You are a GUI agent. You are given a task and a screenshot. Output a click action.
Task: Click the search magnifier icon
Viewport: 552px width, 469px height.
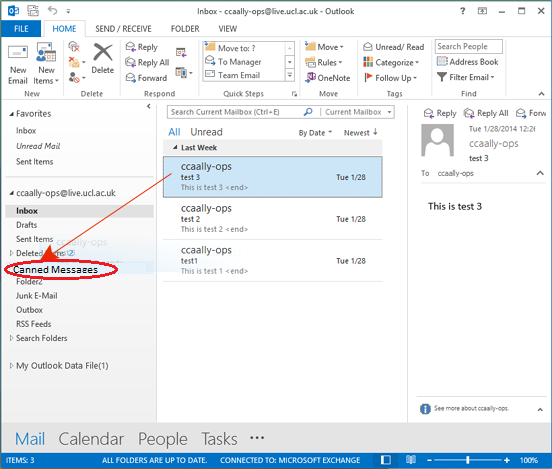coord(308,112)
